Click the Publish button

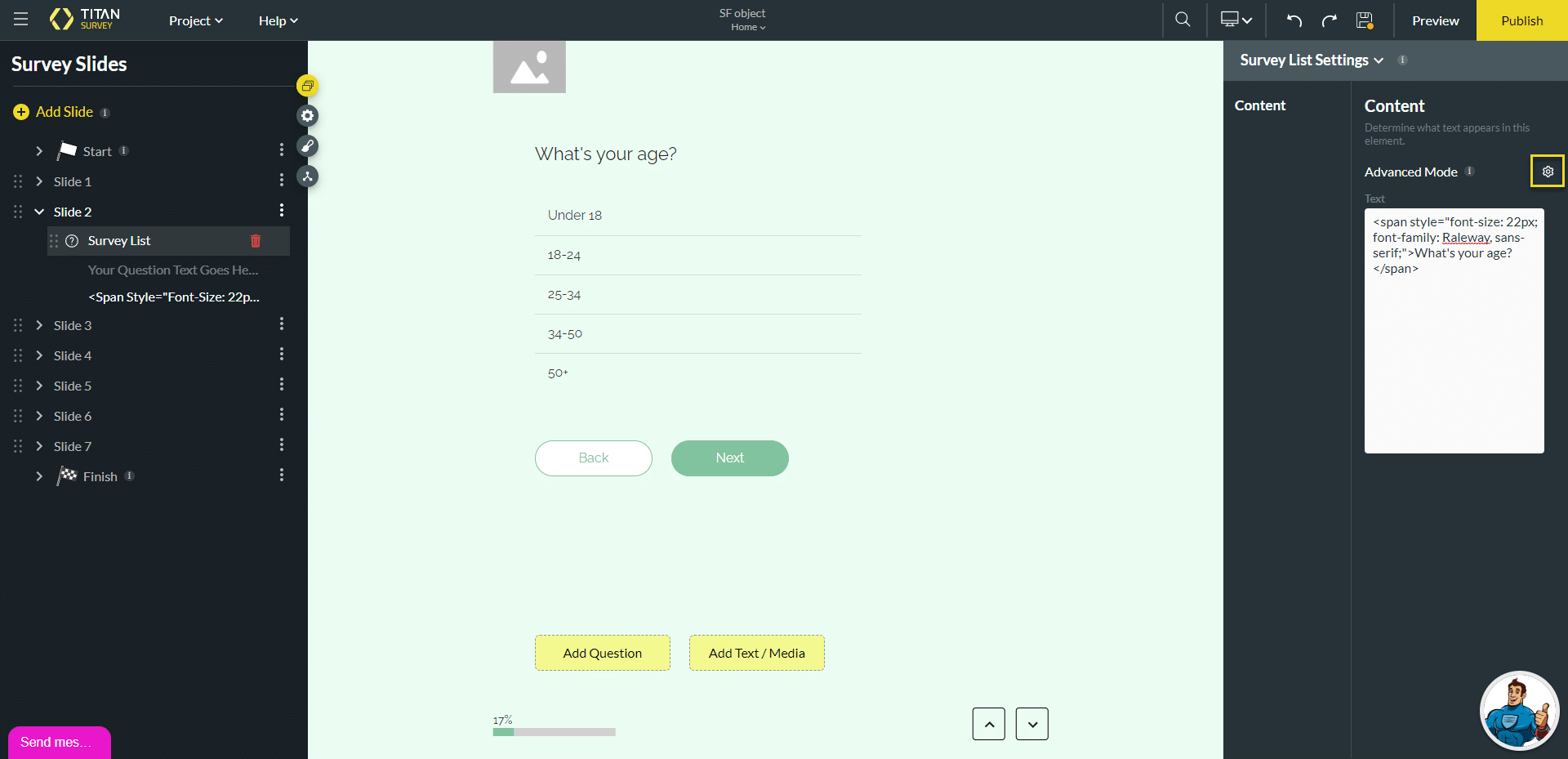(x=1521, y=20)
